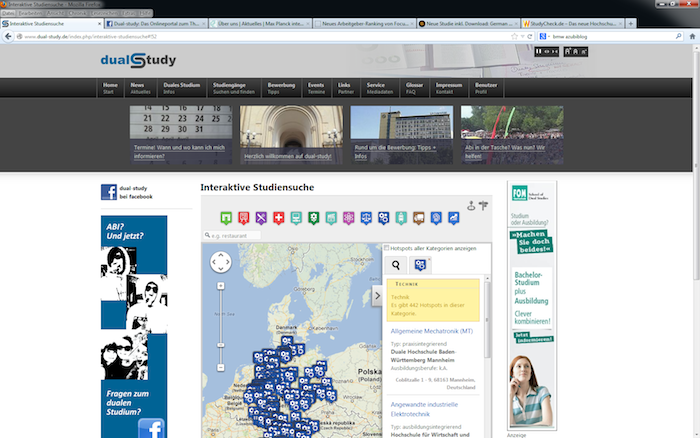
Task: Zoom out the map with minus button
Action: [x=221, y=367]
